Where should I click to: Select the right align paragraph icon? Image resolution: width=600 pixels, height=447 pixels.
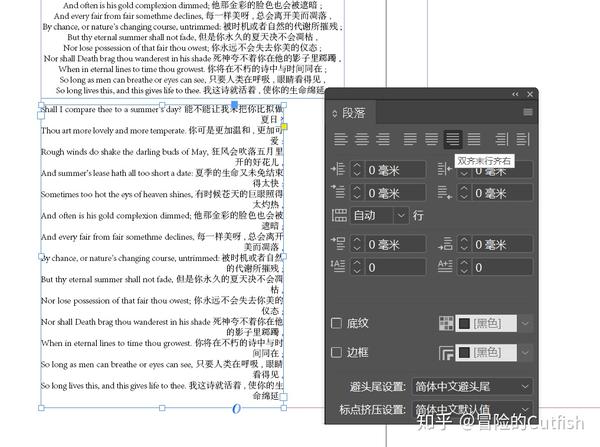click(x=383, y=139)
